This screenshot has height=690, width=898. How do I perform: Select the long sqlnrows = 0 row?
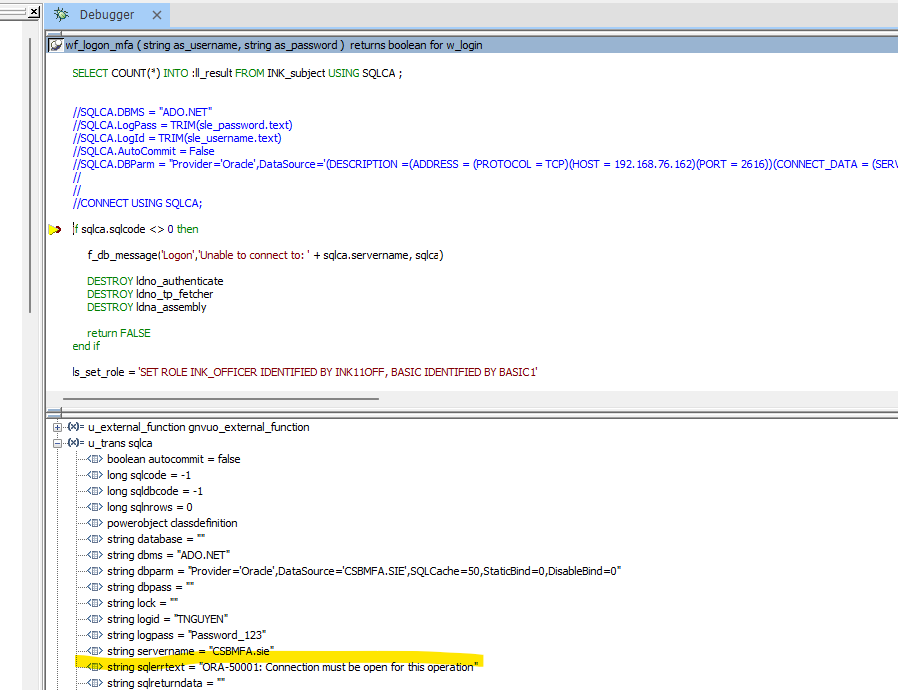(x=149, y=507)
